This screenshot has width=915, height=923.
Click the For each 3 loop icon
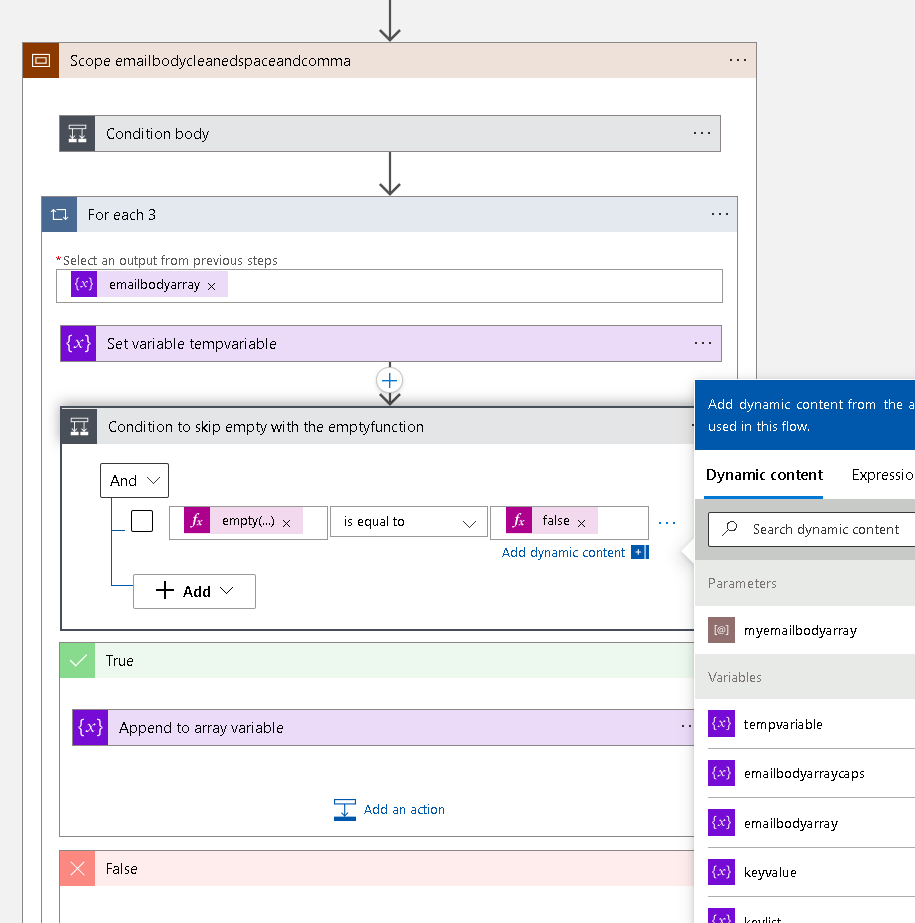click(59, 215)
